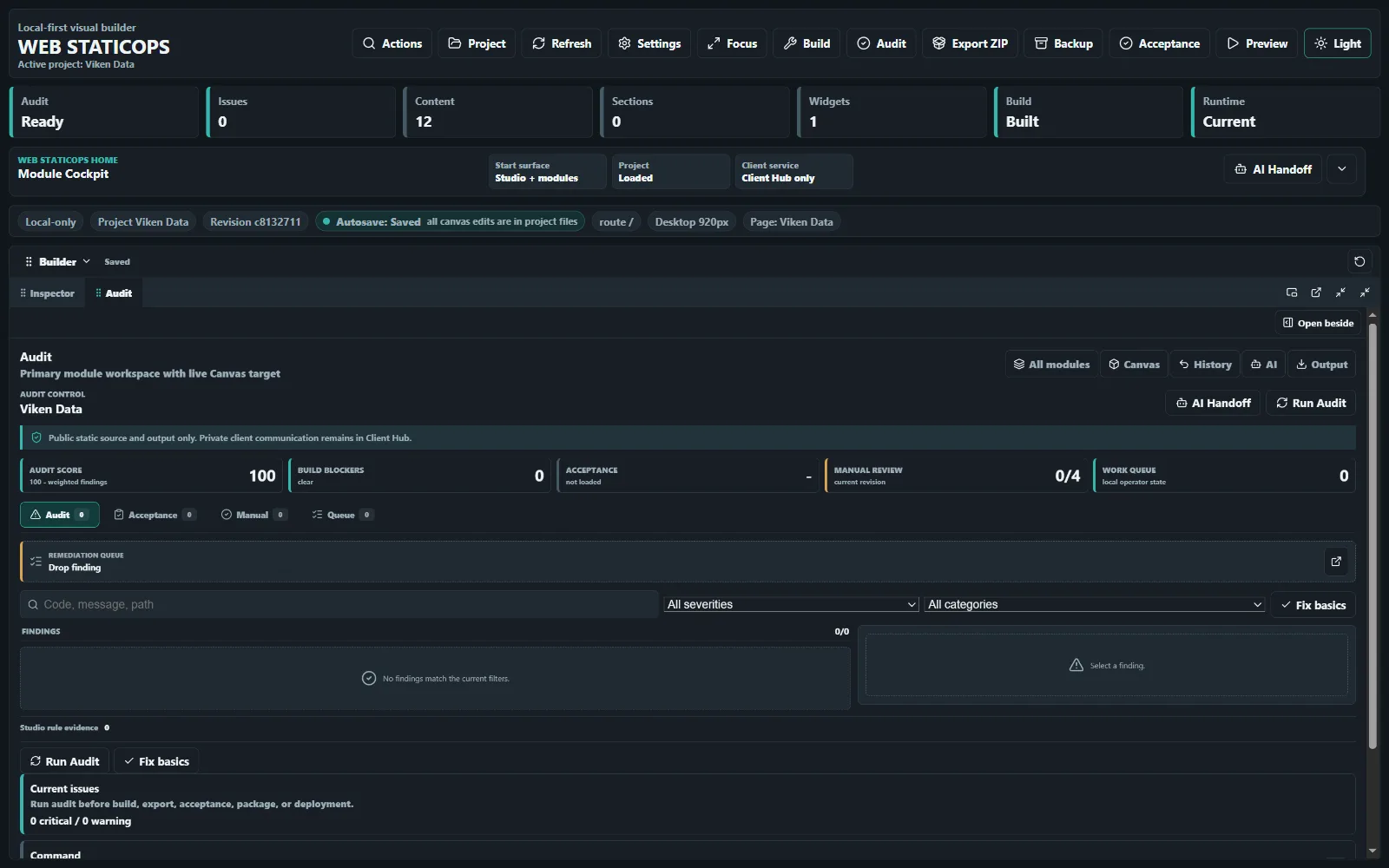
Task: Click the Audit Ready status card
Action: tap(104, 112)
